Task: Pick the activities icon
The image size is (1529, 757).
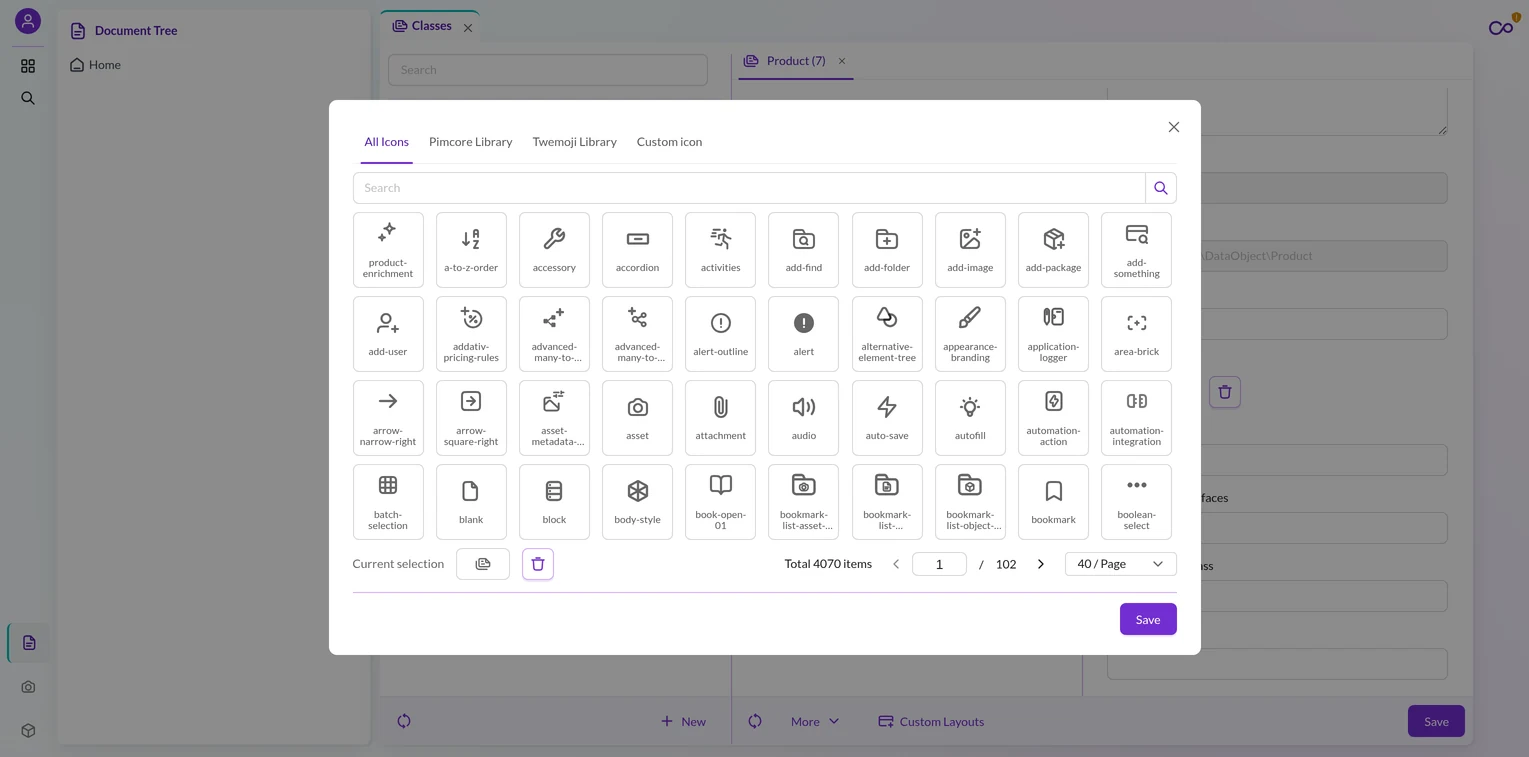Action: click(x=720, y=249)
